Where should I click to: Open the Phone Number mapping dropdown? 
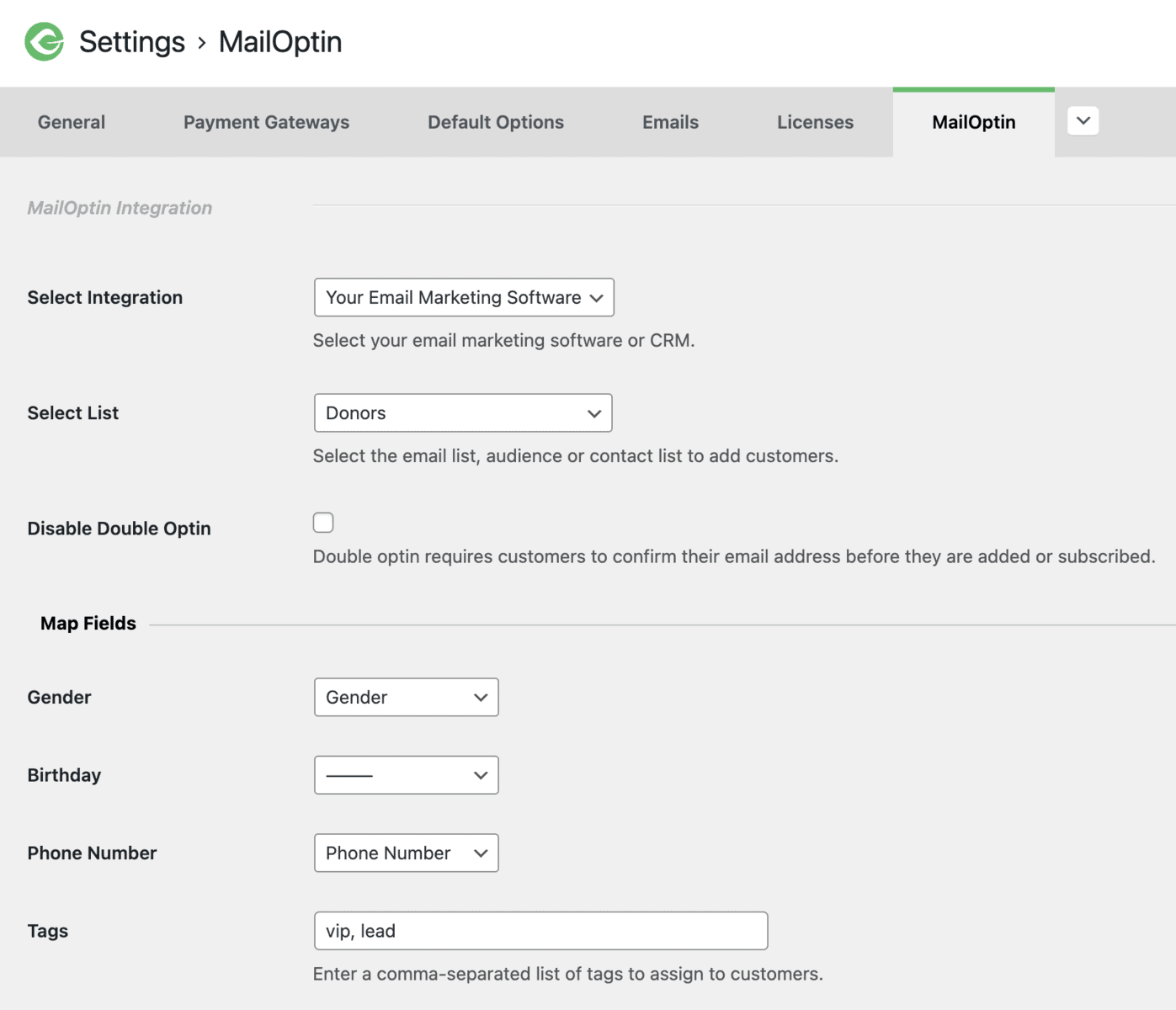pyautogui.click(x=407, y=853)
